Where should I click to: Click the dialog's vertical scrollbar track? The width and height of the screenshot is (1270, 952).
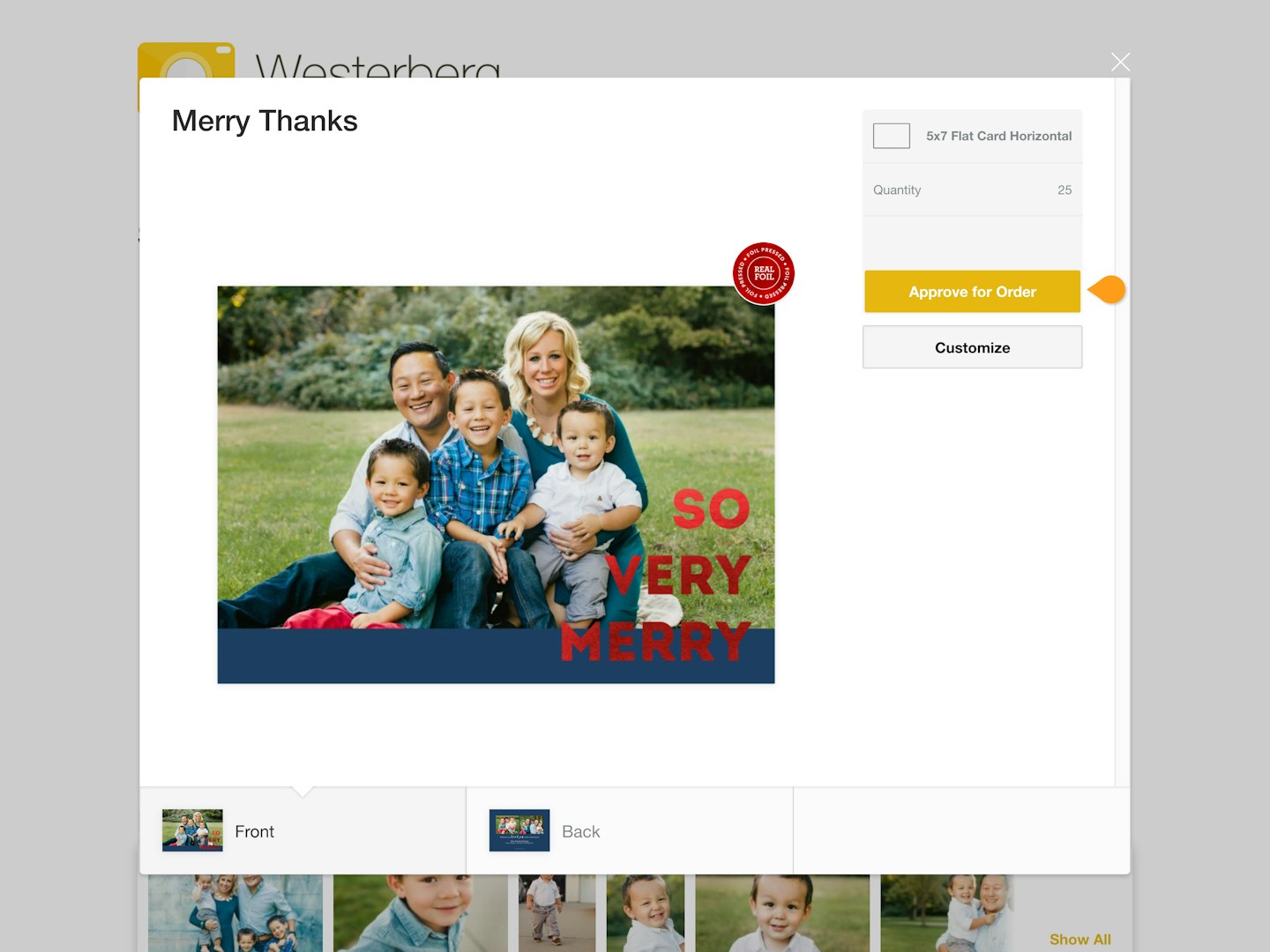(1122, 432)
